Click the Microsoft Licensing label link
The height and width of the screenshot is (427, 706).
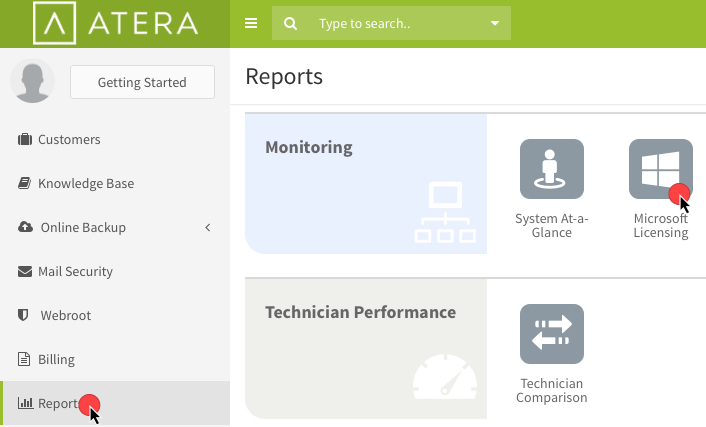coord(661,225)
